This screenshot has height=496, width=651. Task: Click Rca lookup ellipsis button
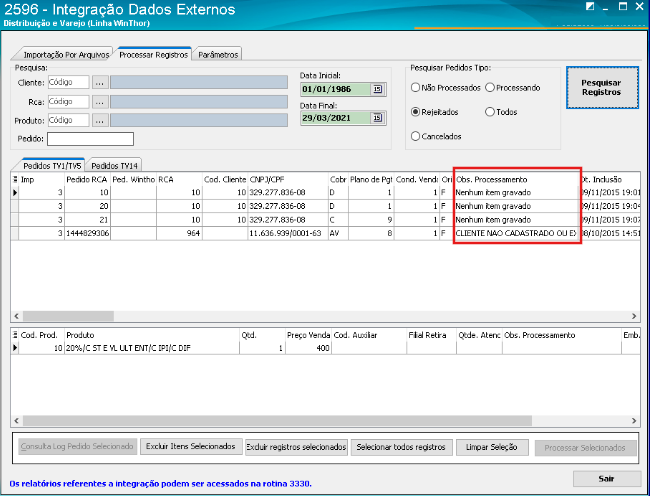click(100, 102)
